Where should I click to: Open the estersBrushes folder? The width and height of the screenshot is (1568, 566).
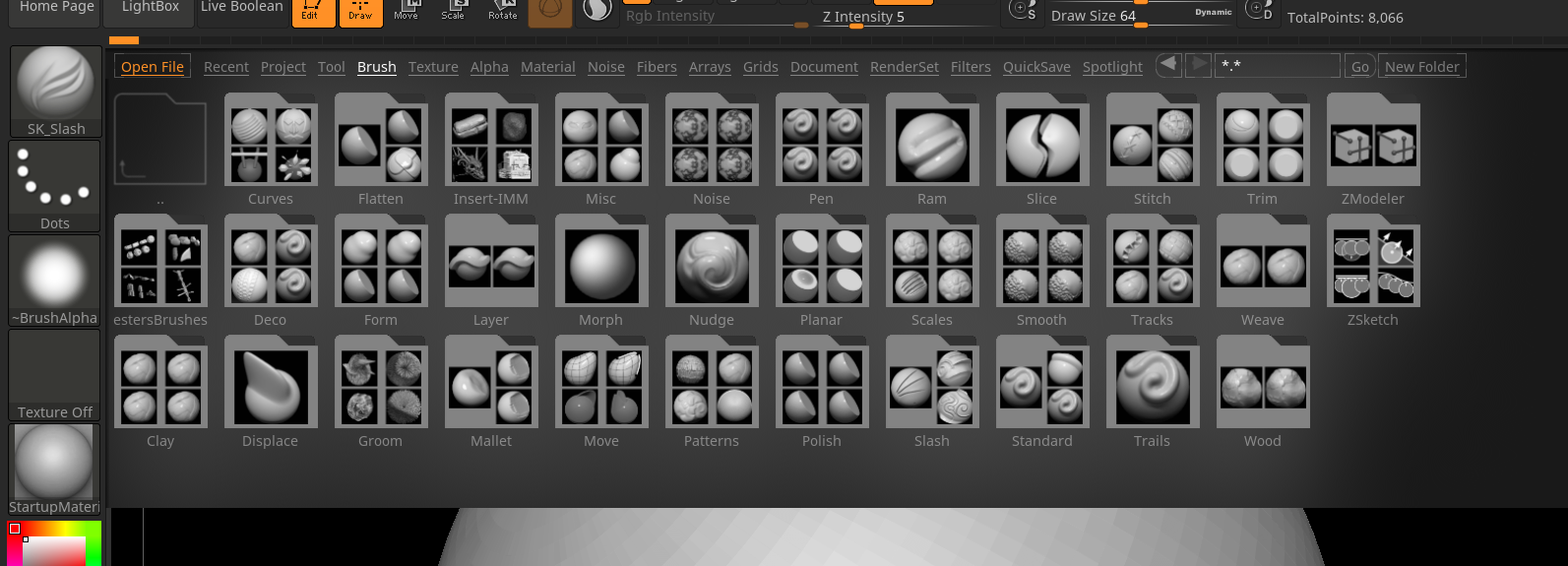coord(160,262)
